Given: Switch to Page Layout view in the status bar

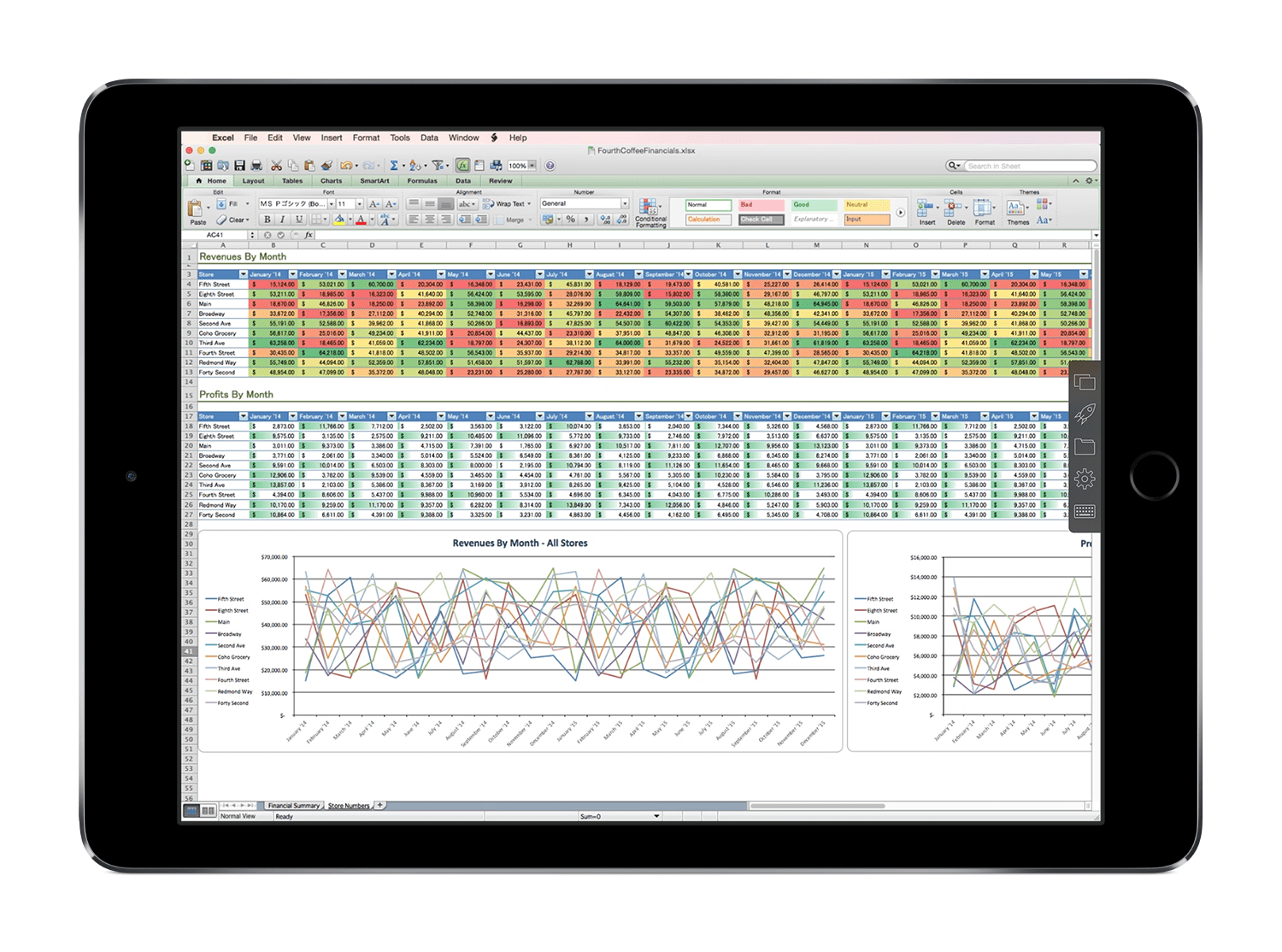Looking at the screenshot, I should point(208,809).
